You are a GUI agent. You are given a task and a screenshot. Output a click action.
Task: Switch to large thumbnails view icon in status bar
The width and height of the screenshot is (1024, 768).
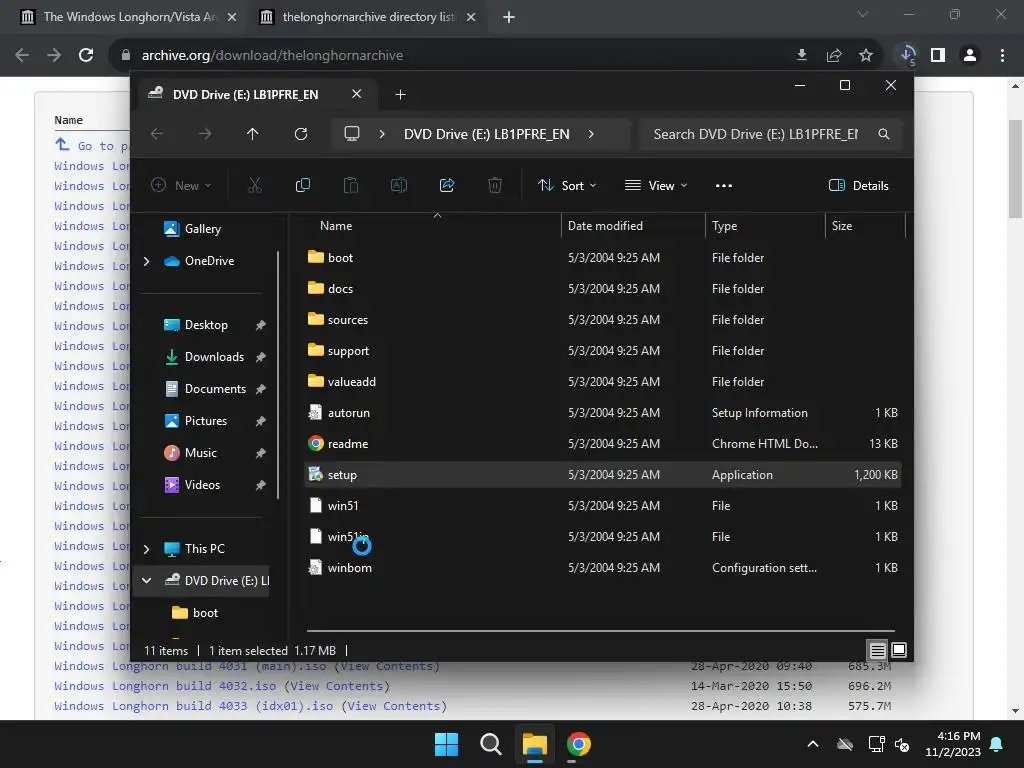point(899,650)
